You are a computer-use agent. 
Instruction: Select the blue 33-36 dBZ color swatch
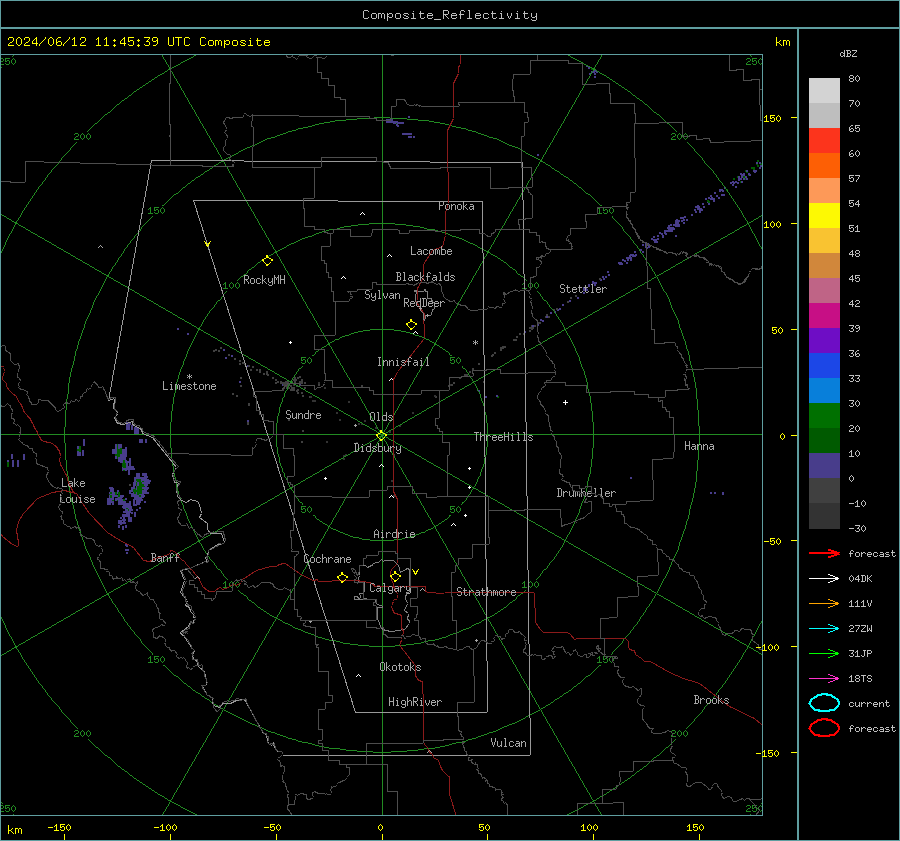coord(824,366)
